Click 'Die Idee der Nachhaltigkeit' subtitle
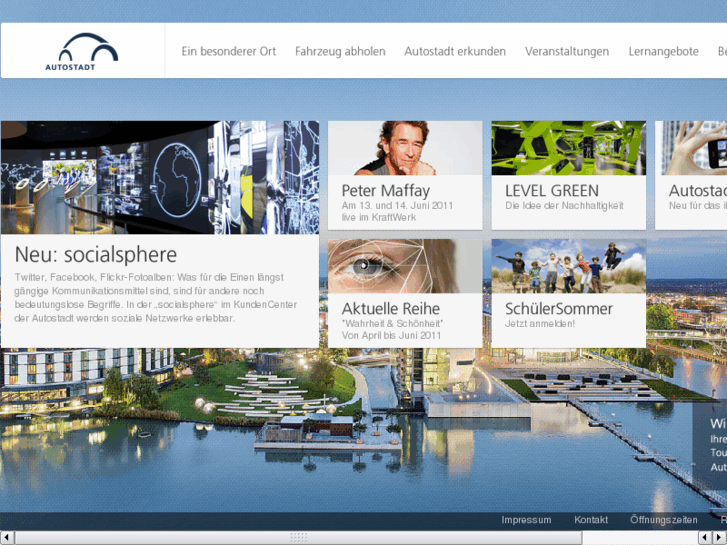The width and height of the screenshot is (727, 545). (564, 205)
